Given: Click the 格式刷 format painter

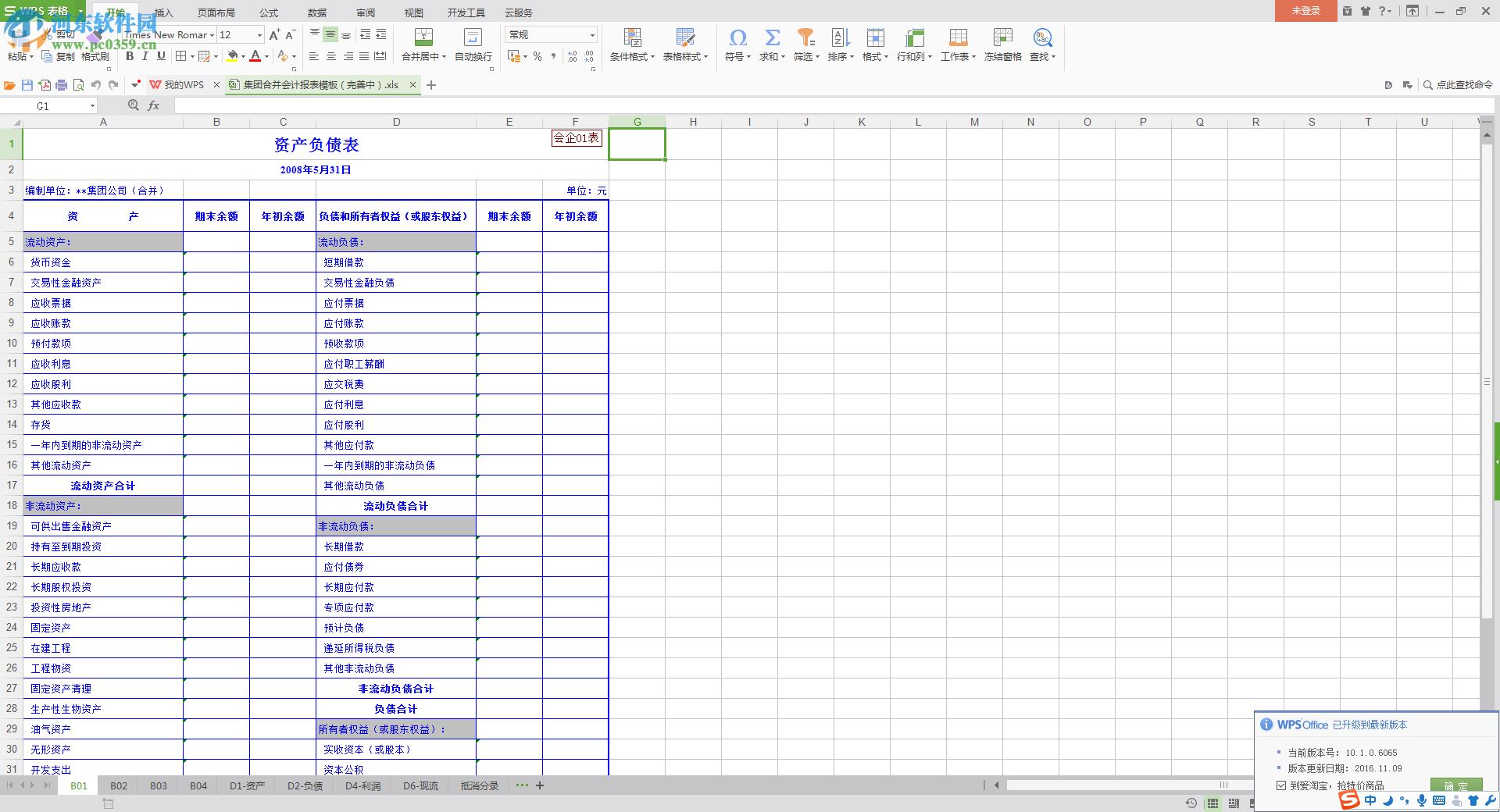Looking at the screenshot, I should [95, 56].
